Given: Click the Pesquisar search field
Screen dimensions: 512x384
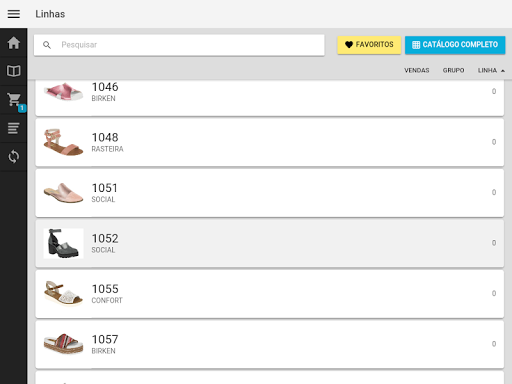Looking at the screenshot, I should click(179, 45).
